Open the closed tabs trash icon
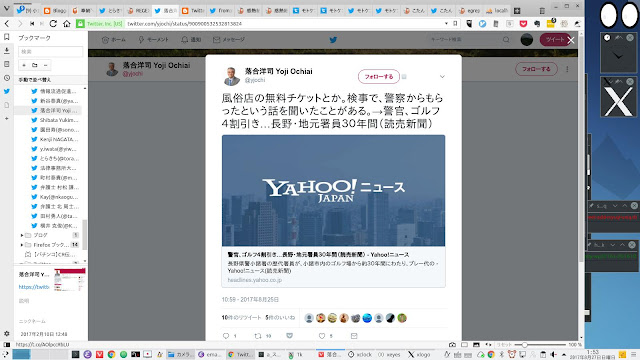Screen dimensions: 640x360 tap(542, 11)
